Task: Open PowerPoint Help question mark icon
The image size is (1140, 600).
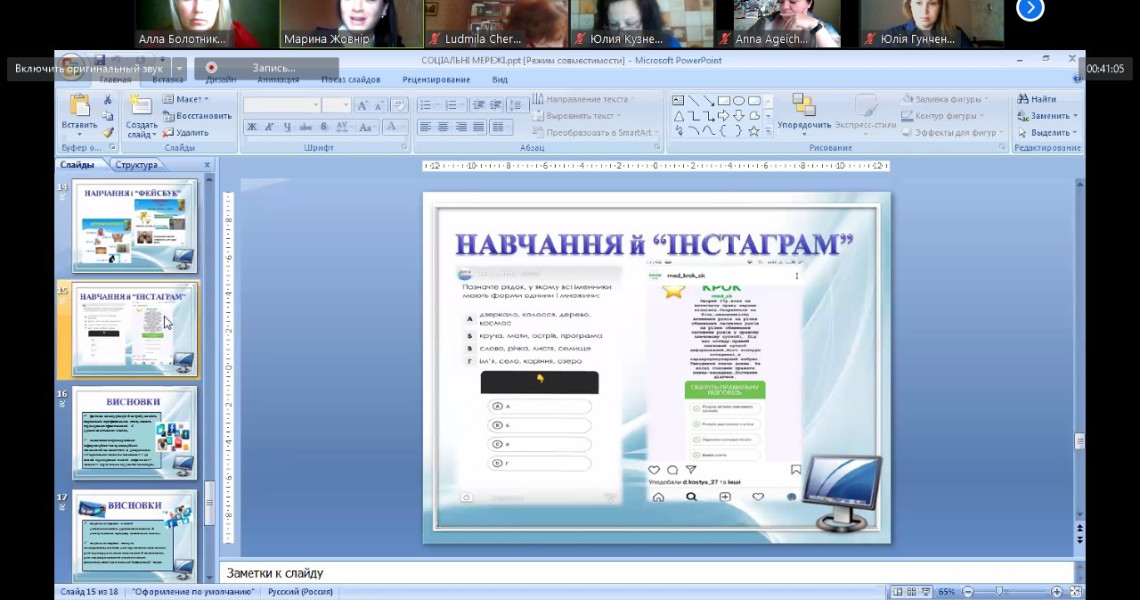Action: [x=1077, y=79]
